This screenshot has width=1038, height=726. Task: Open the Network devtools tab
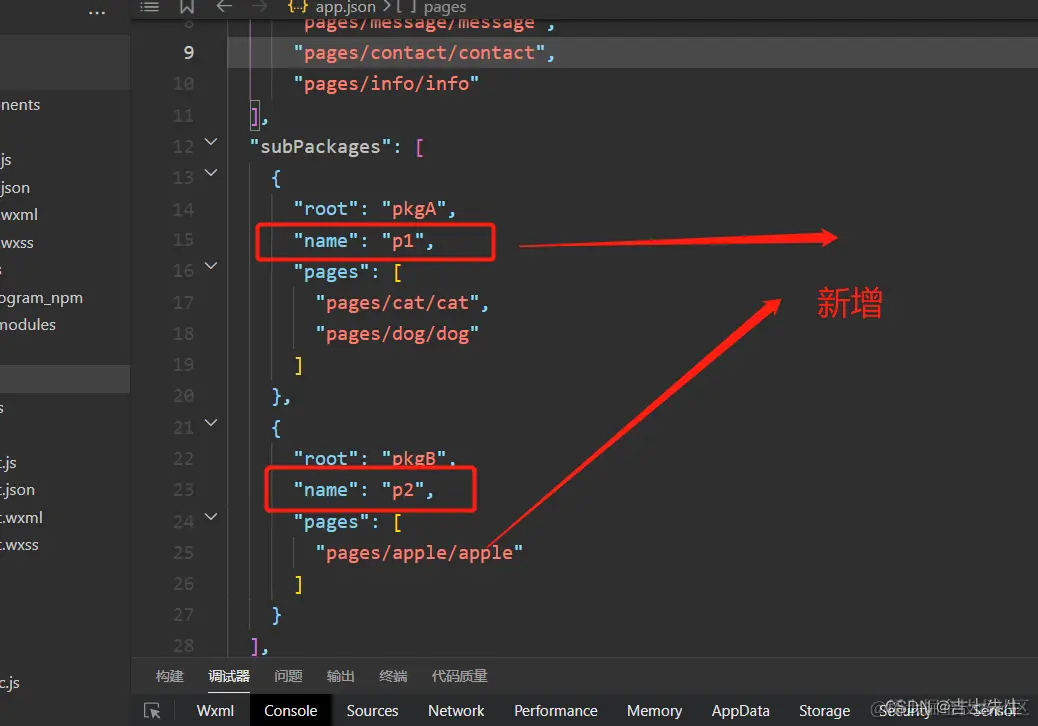click(456, 711)
